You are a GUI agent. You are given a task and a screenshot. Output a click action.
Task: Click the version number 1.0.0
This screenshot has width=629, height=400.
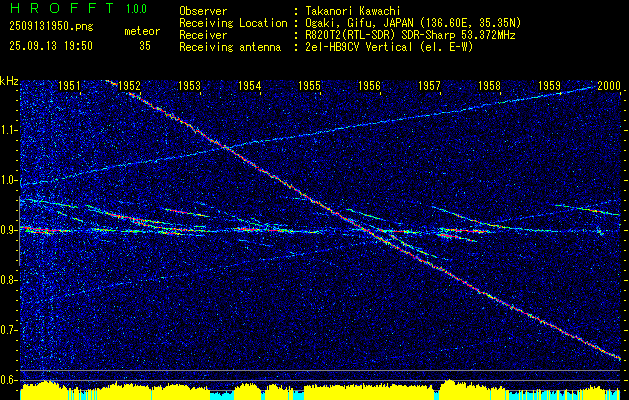(136, 8)
